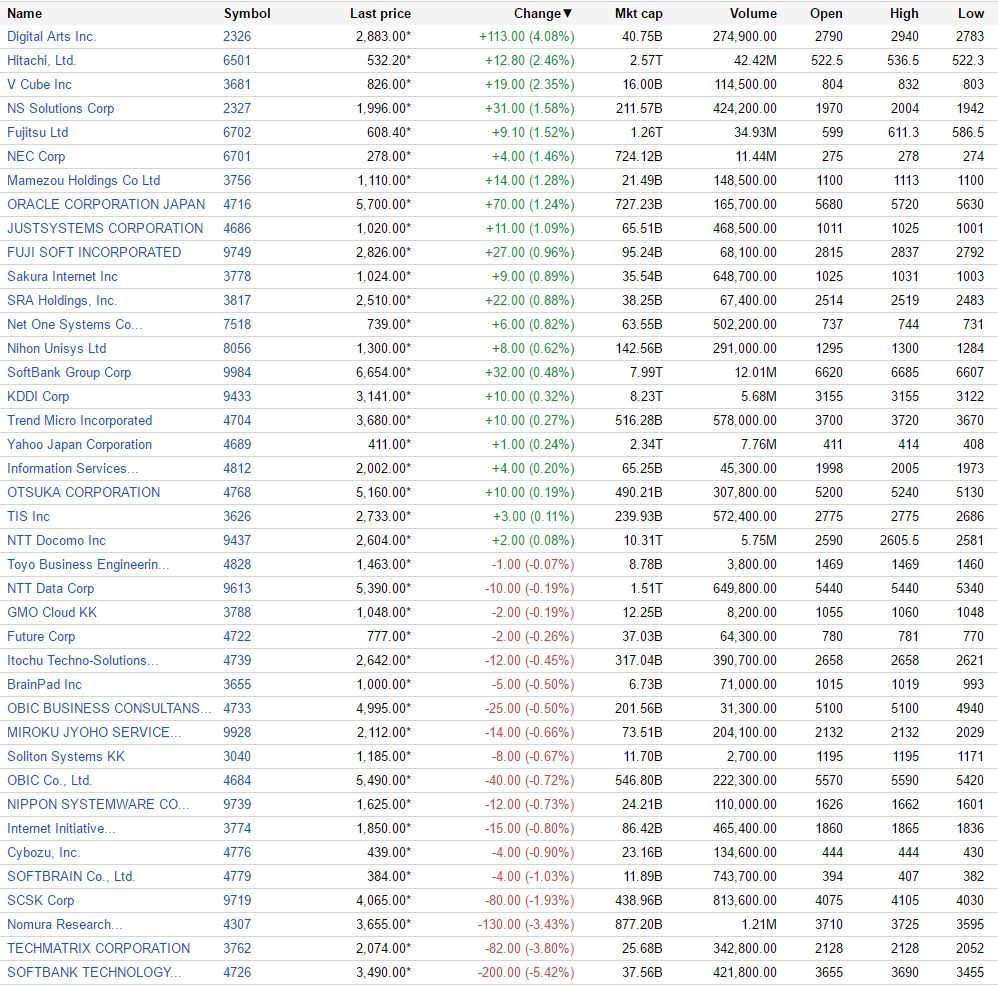Open TECHMATRIX CORPORATION link
998x985 pixels.
pos(99,949)
